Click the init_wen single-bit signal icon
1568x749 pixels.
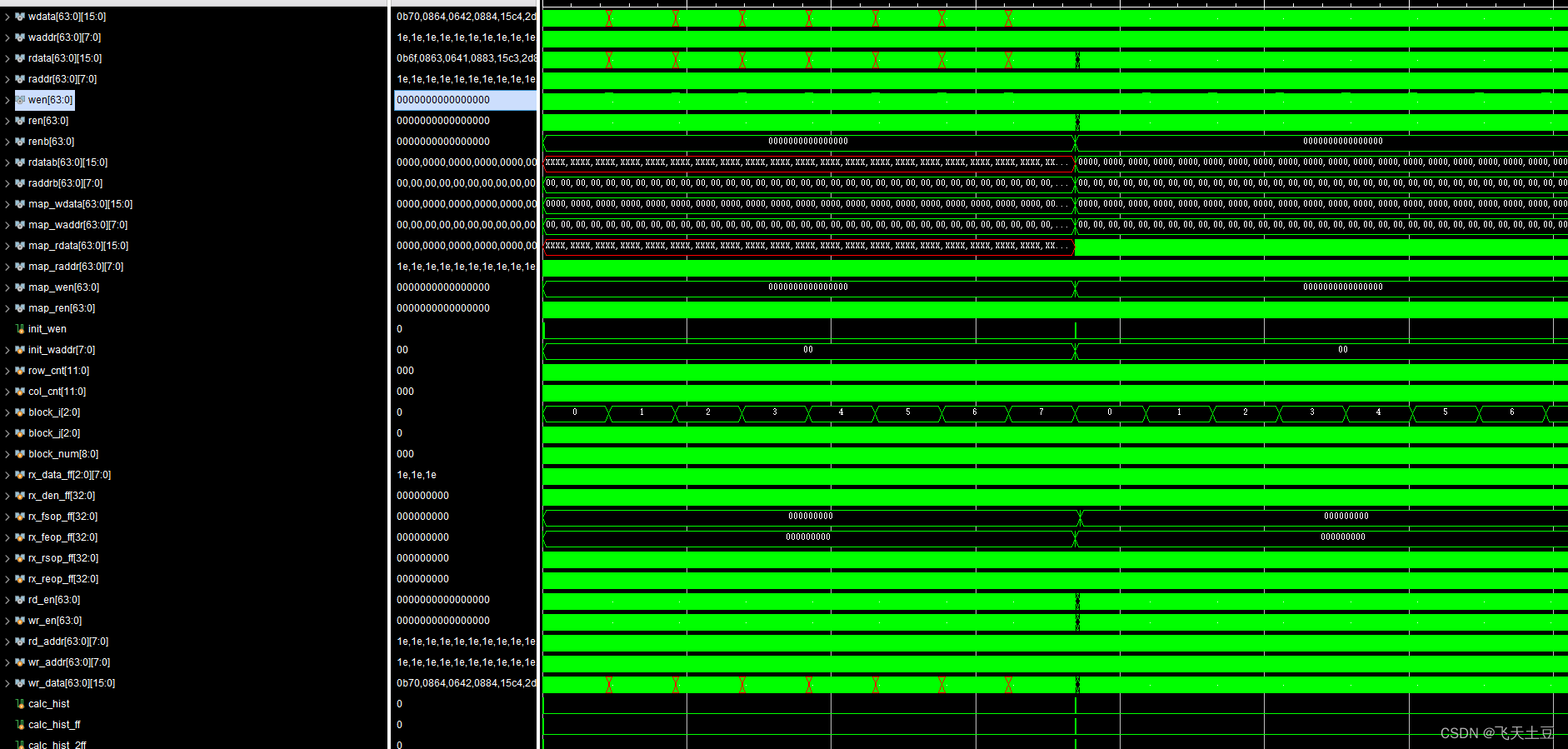[20, 329]
